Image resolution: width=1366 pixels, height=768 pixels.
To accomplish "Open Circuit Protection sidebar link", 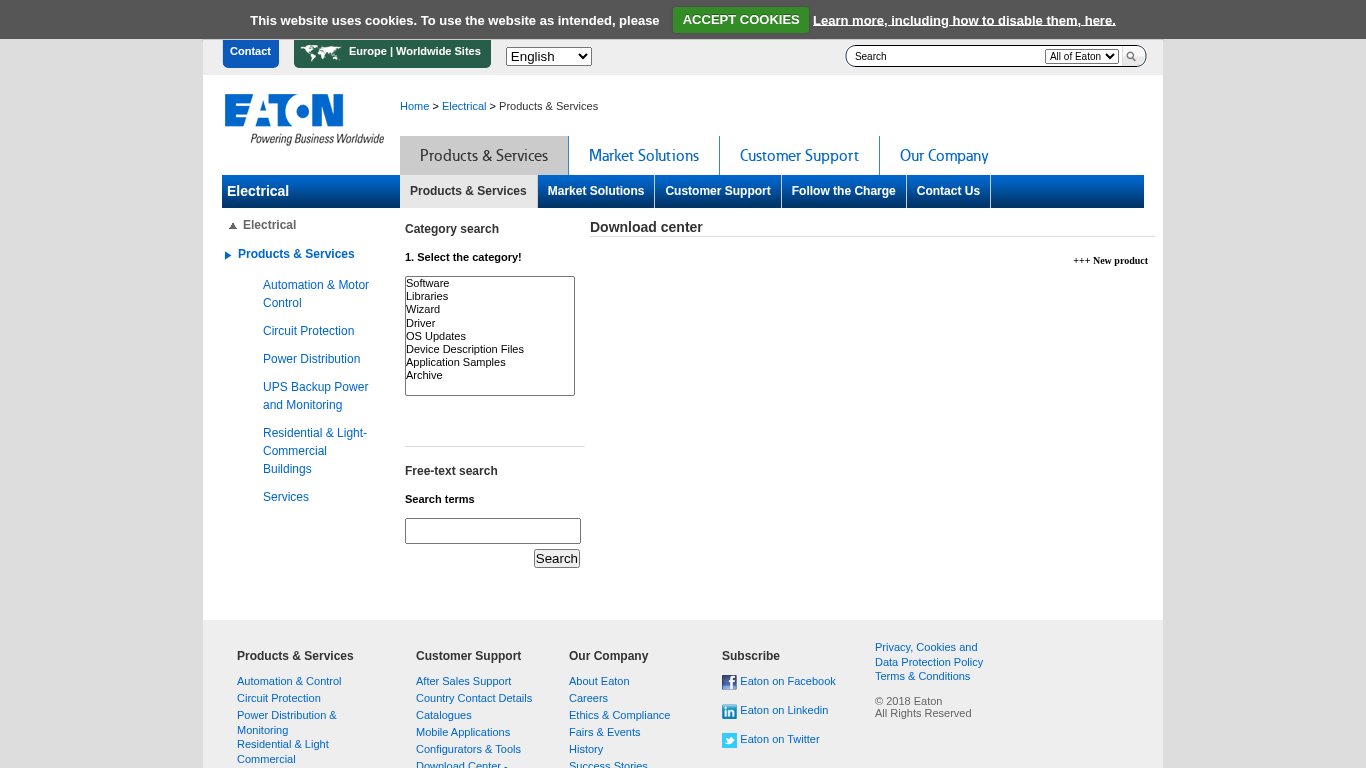I will 308,331.
